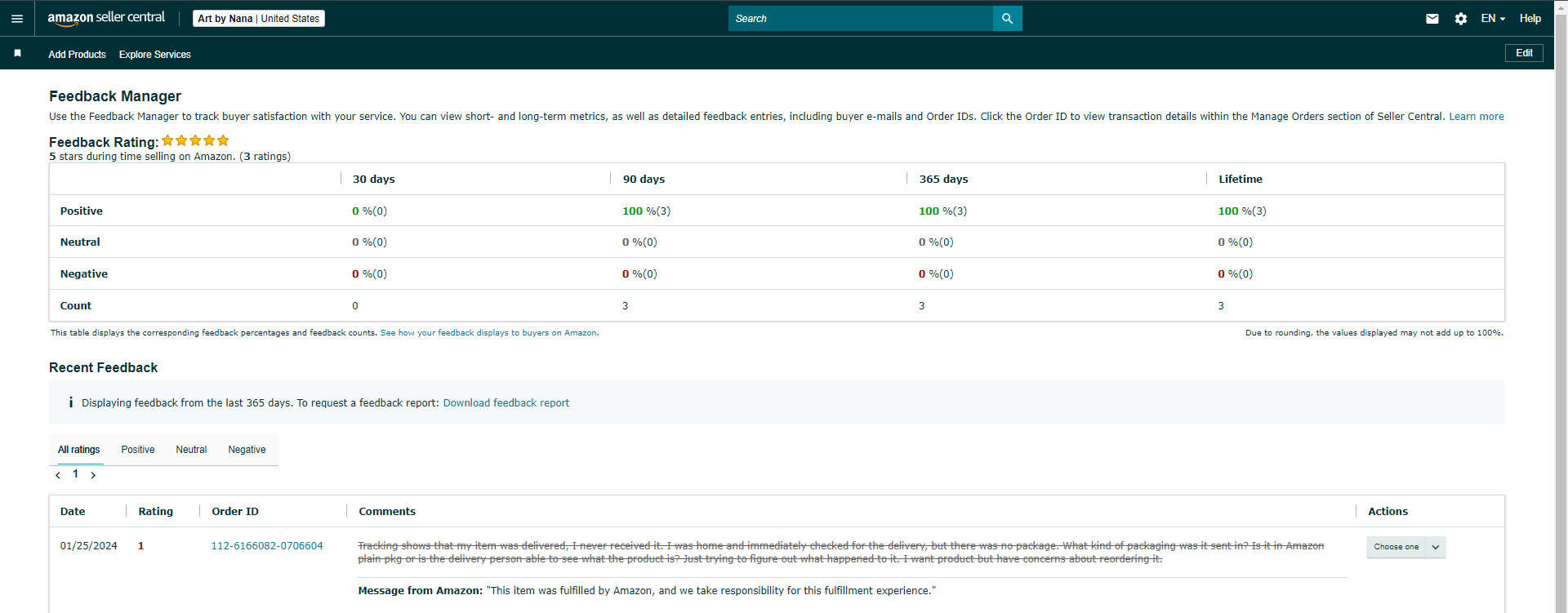
Task: Open the settings gear icon
Action: [1461, 18]
